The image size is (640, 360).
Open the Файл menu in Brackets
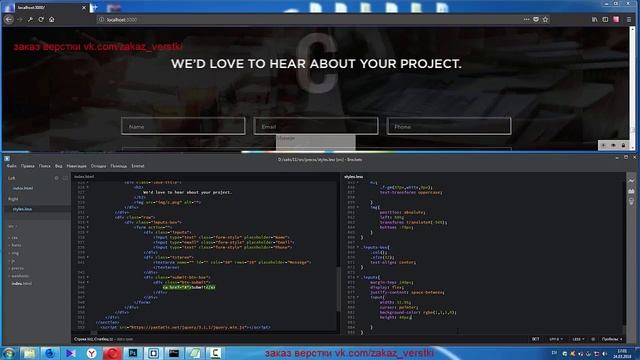click(x=11, y=166)
